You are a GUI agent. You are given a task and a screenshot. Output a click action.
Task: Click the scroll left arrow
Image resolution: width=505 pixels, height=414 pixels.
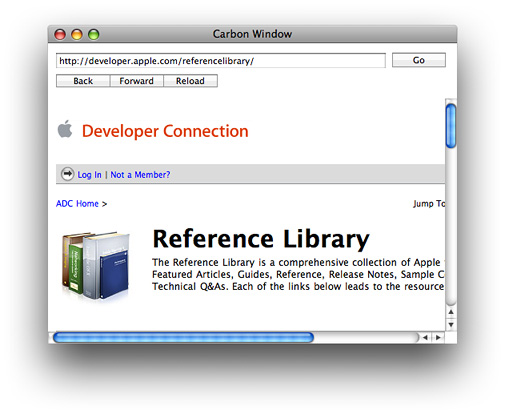pos(425,337)
